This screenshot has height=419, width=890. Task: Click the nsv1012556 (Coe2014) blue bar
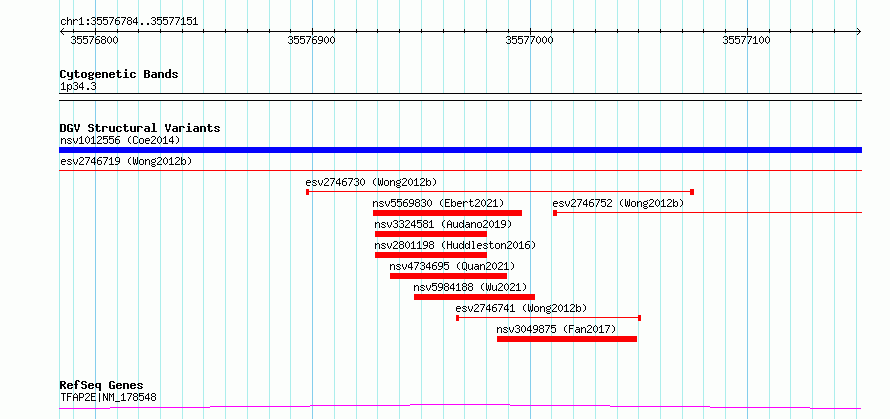(460, 150)
